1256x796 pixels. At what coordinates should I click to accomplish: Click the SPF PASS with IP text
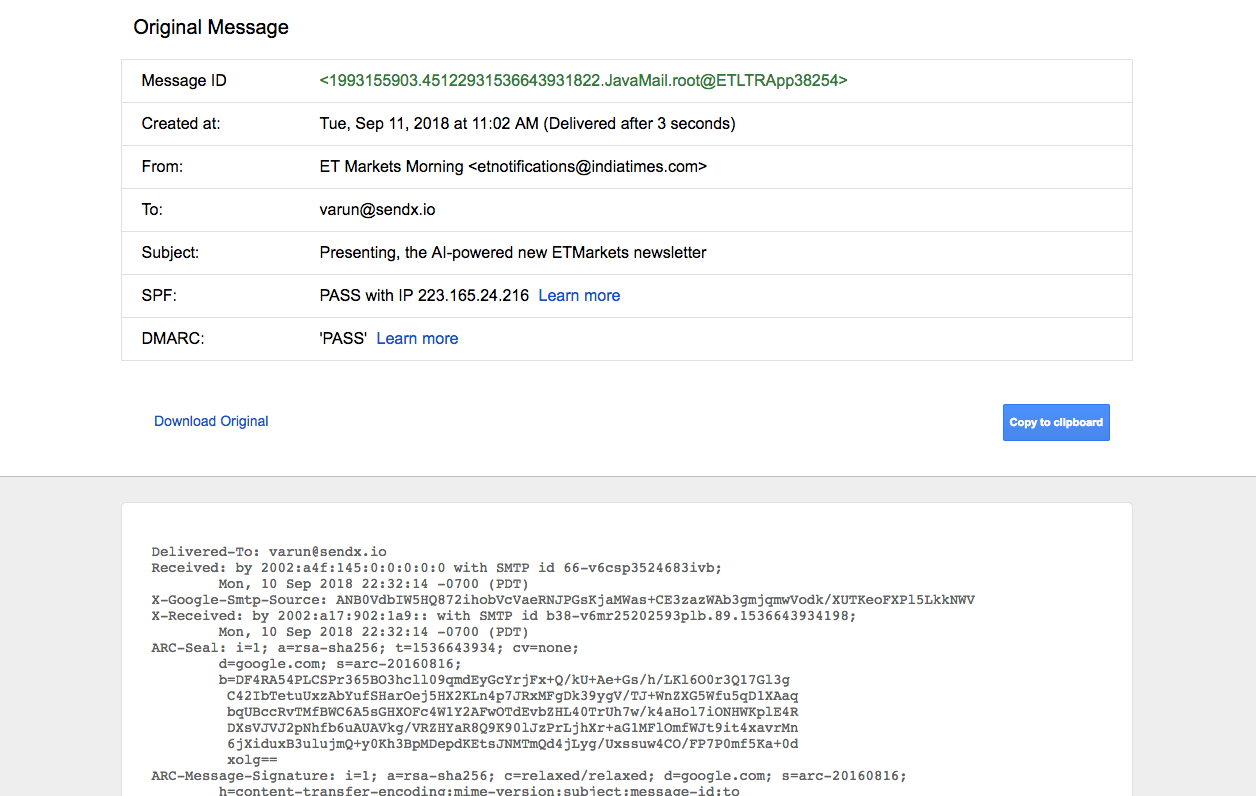(x=424, y=296)
